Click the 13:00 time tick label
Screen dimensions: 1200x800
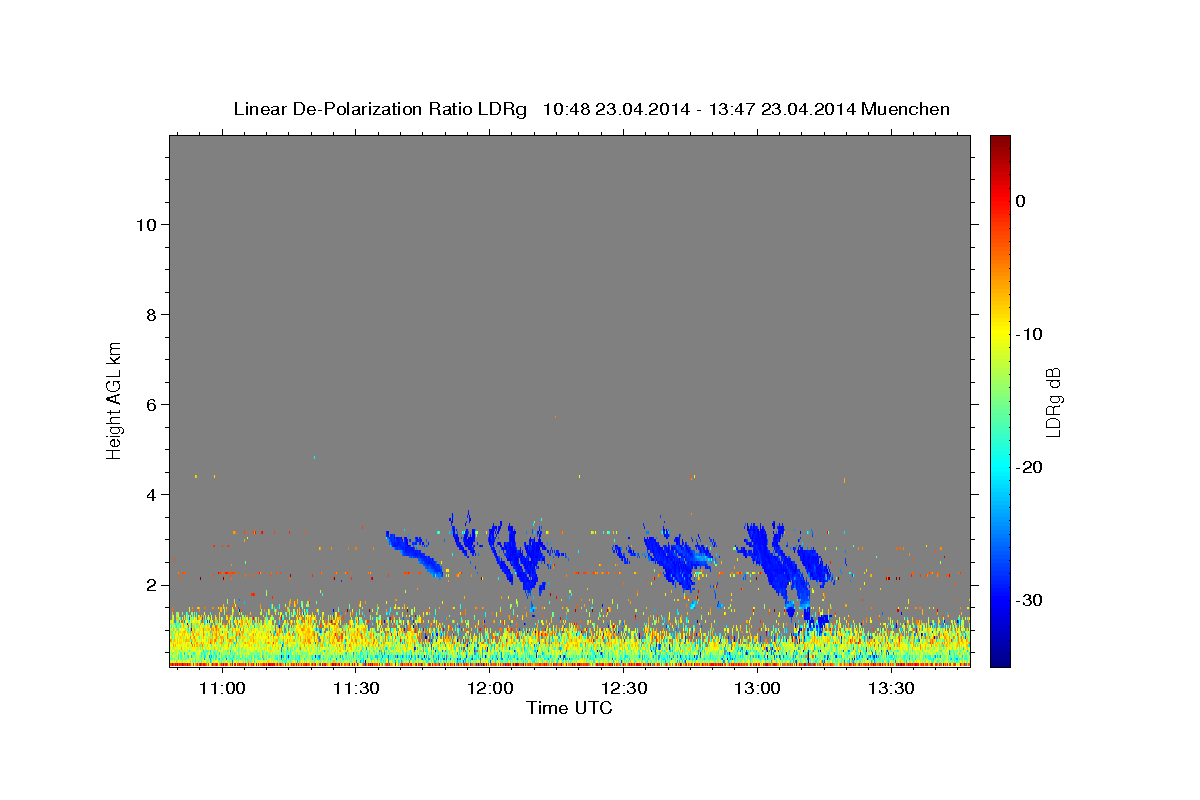[757, 689]
